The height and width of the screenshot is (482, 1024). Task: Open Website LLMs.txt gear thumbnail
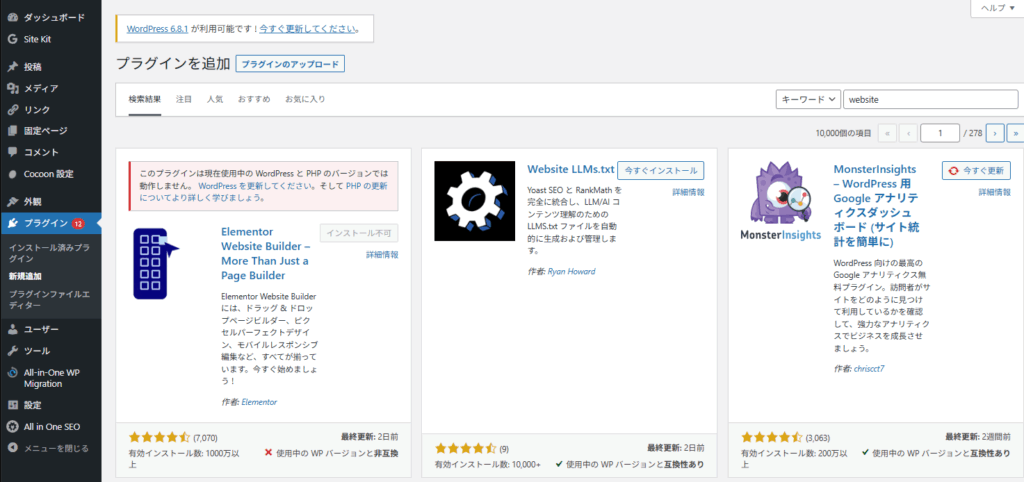[475, 201]
